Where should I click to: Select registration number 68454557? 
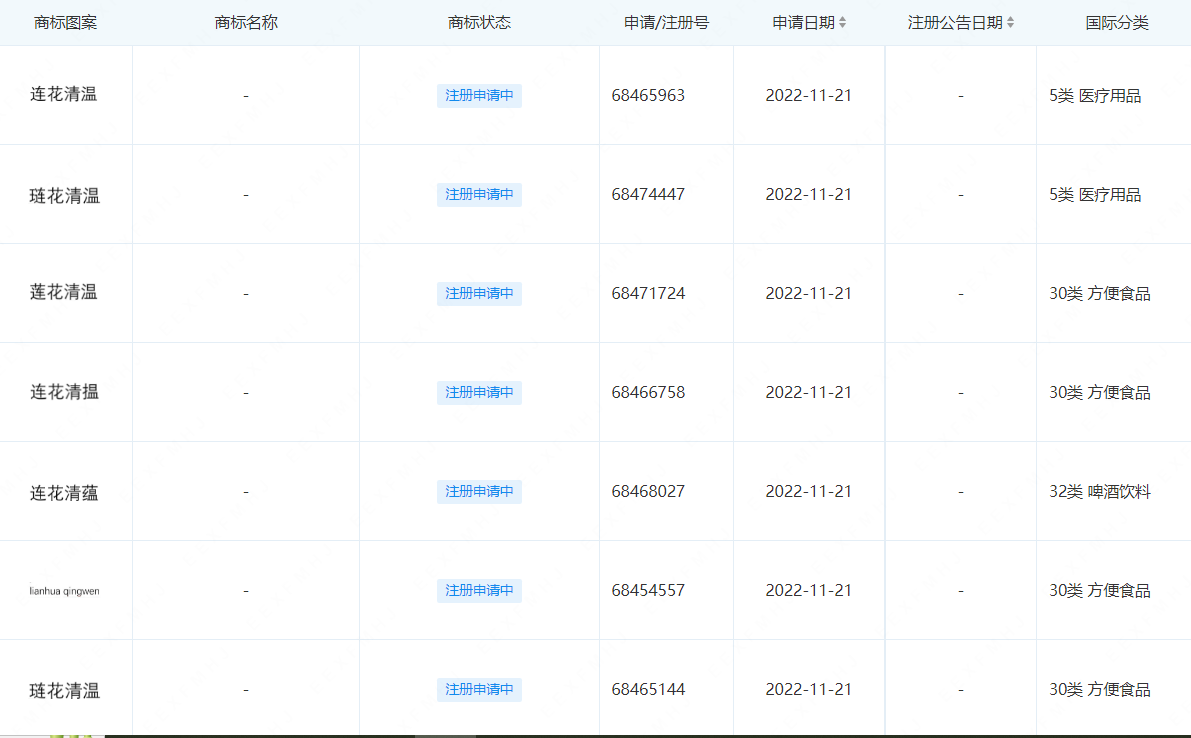[x=648, y=591]
